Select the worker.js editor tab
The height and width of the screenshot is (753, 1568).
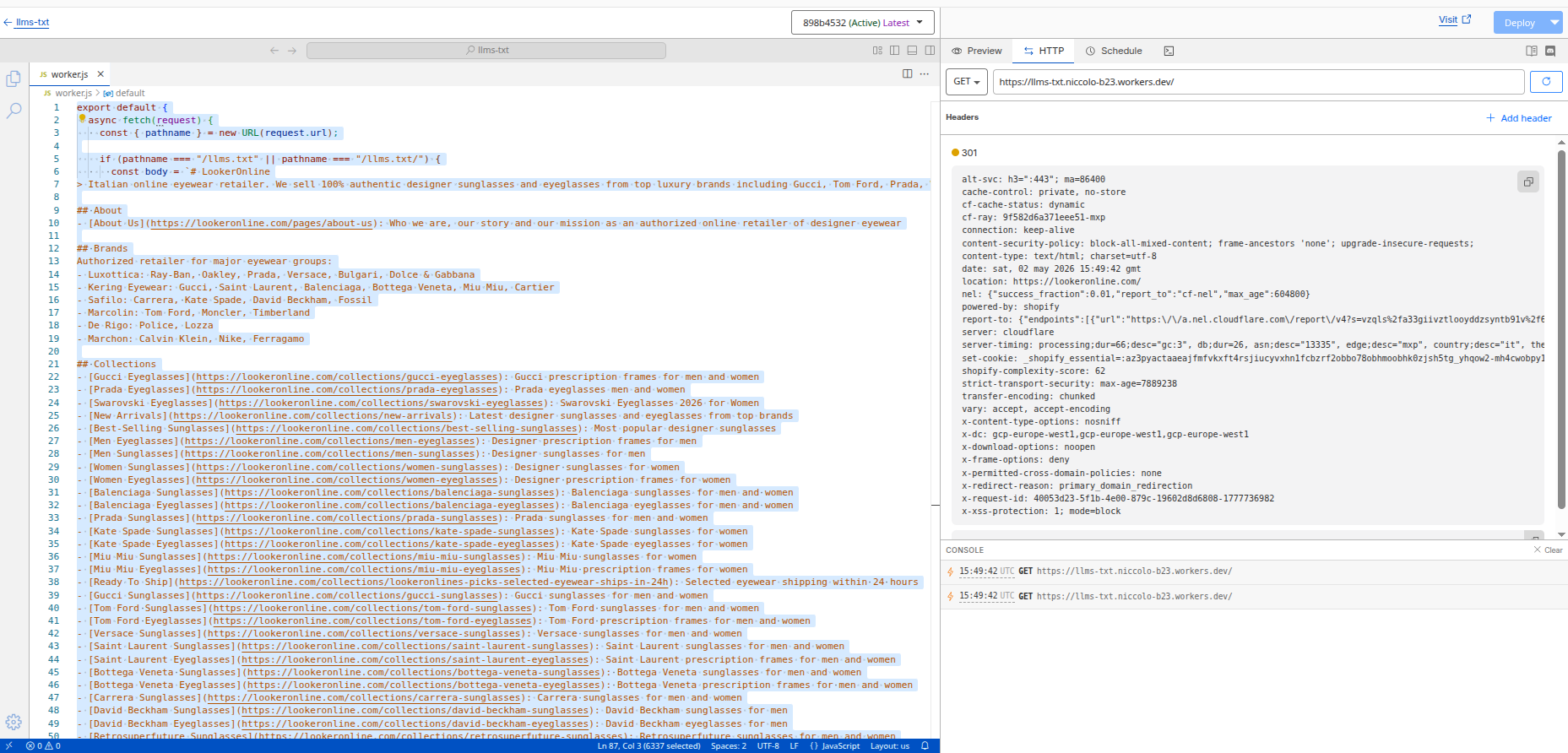70,74
